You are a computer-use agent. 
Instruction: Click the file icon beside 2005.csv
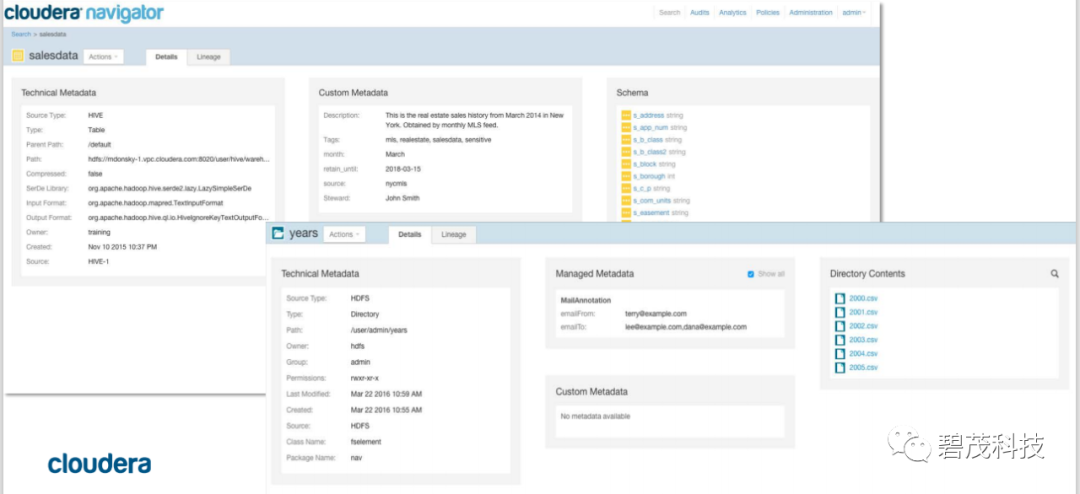point(839,367)
